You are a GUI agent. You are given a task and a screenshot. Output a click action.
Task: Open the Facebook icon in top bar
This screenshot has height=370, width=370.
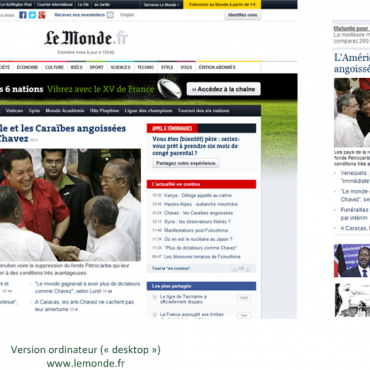pos(23,15)
